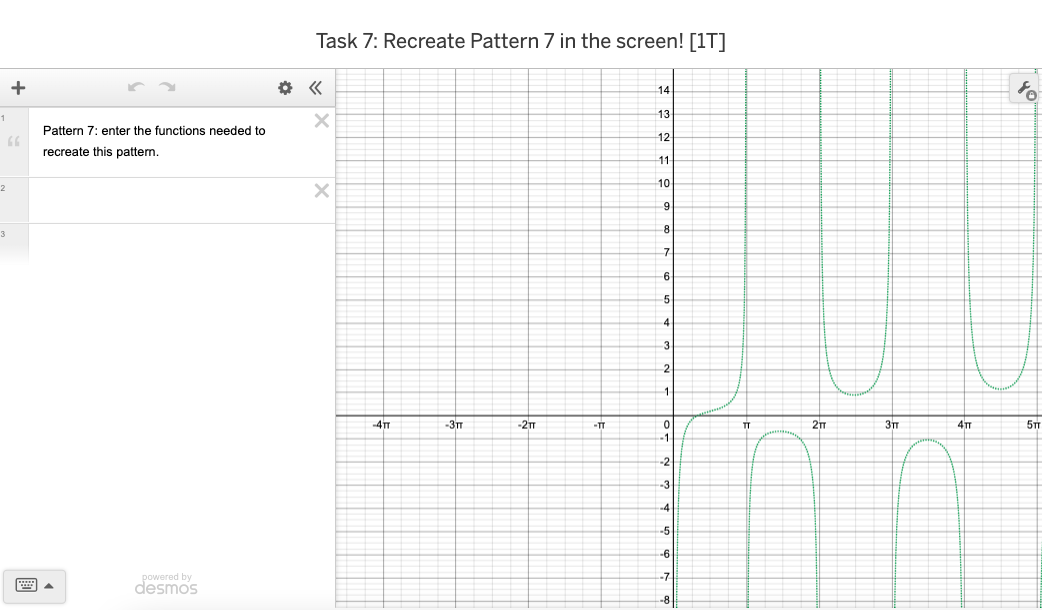Click the 10 y-axis label

coord(664,183)
